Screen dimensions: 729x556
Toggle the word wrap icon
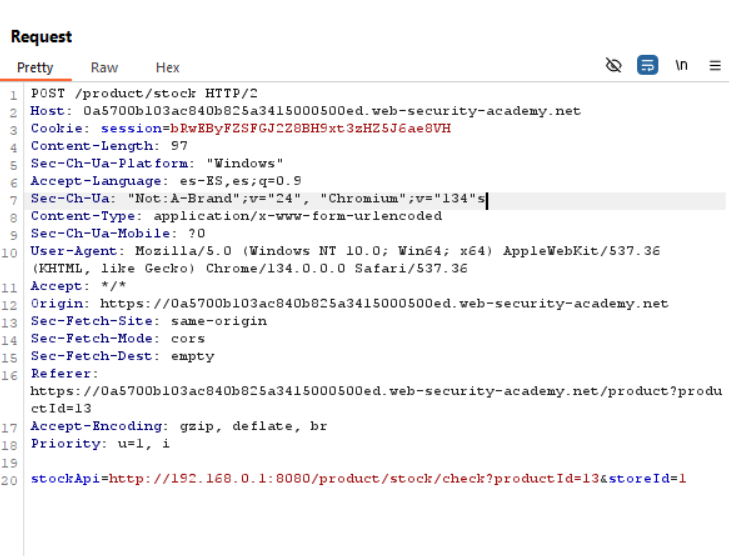(648, 66)
